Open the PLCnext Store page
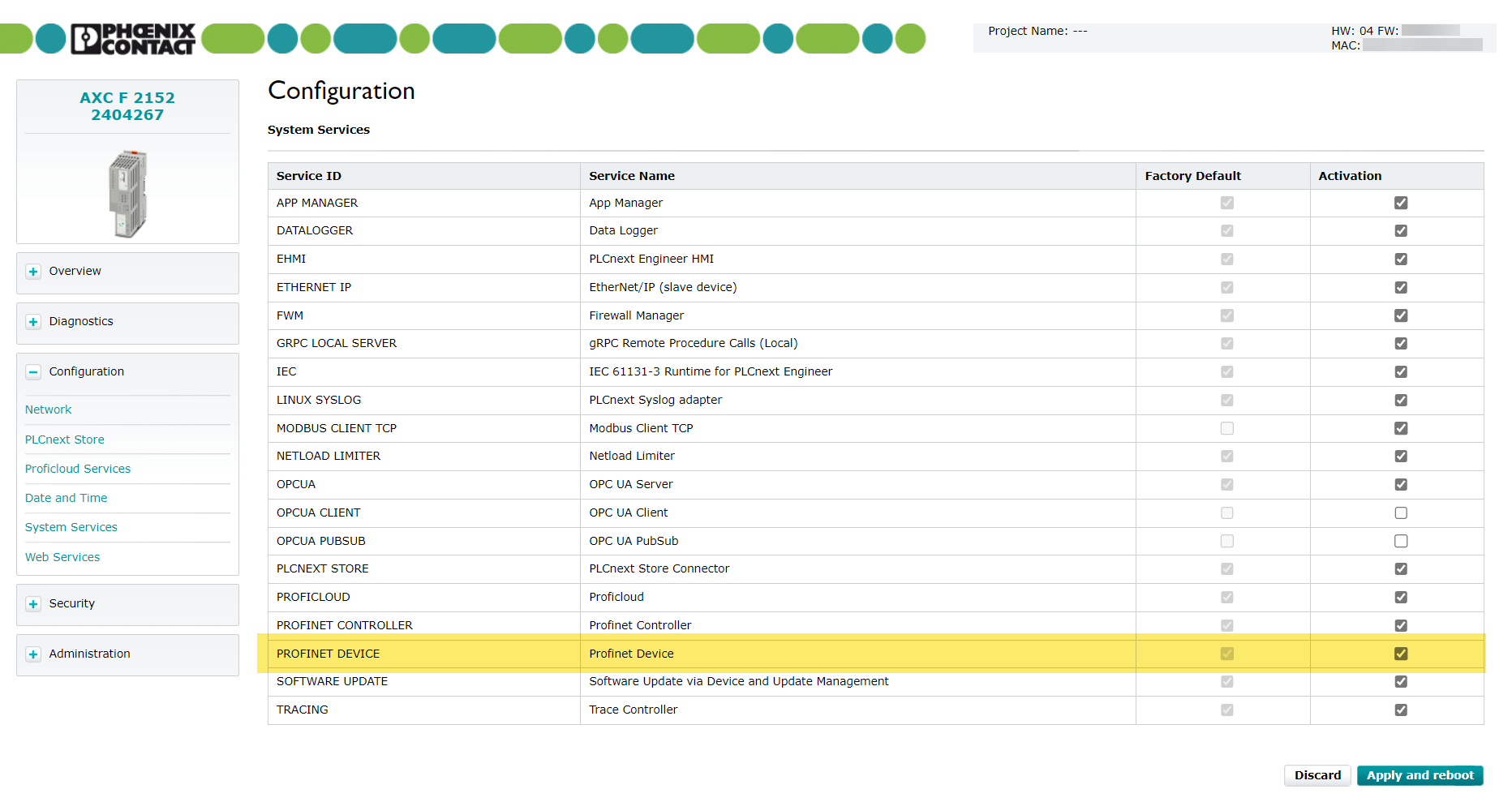The image size is (1512, 802). pos(65,440)
